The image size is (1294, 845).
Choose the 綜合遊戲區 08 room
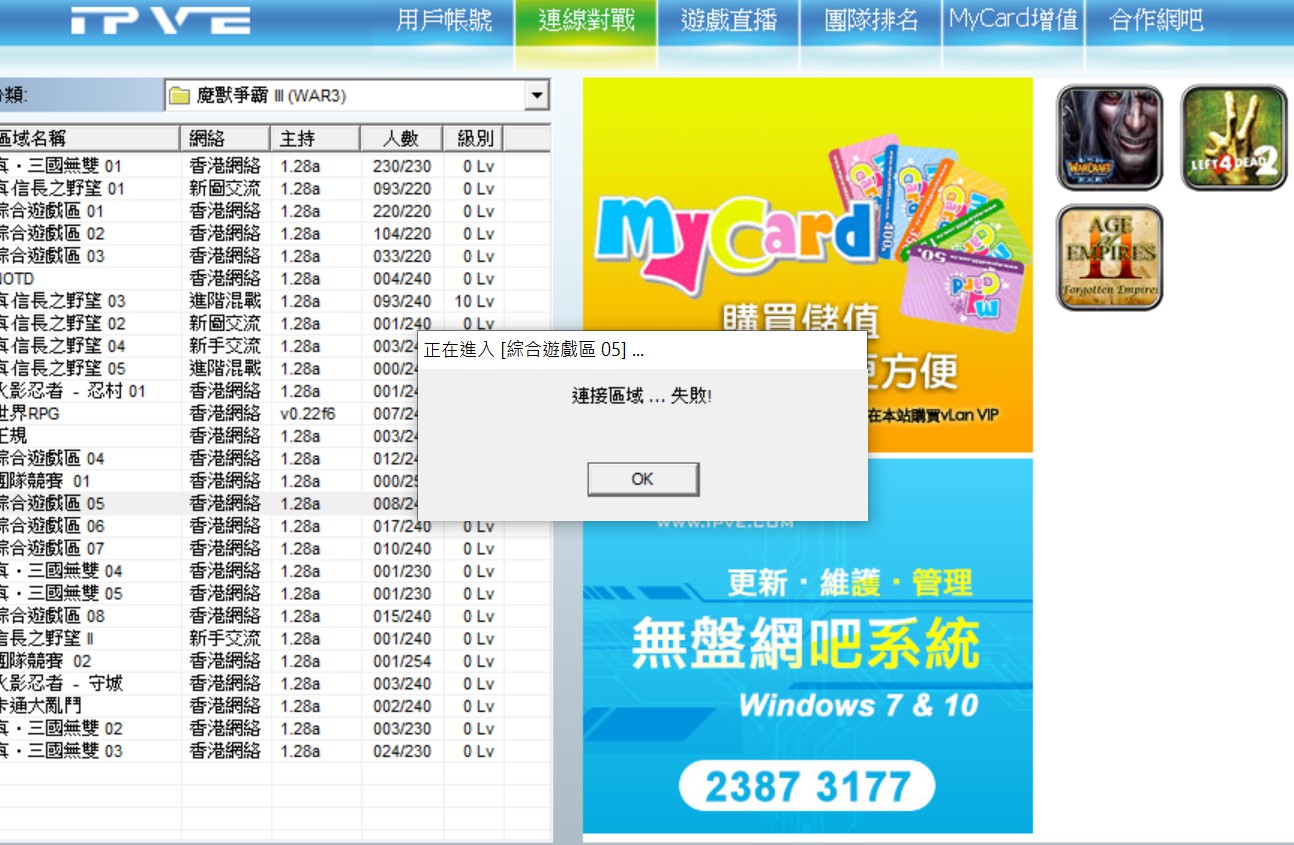[275, 616]
